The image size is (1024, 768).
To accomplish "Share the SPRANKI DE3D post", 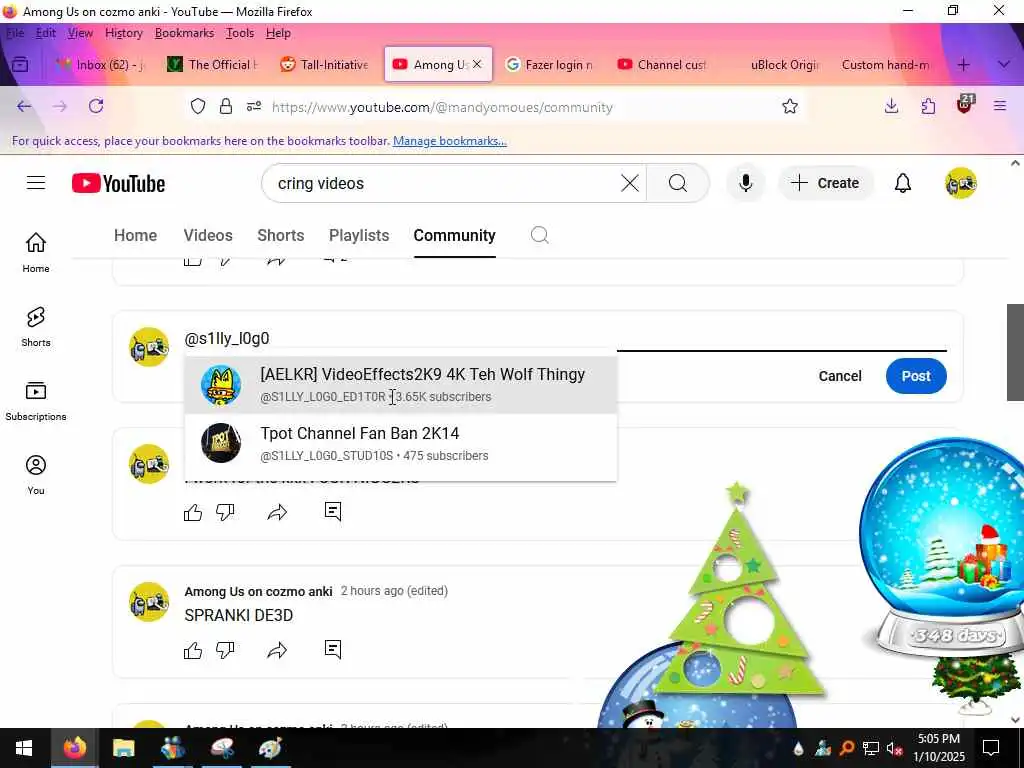I will 278,650.
